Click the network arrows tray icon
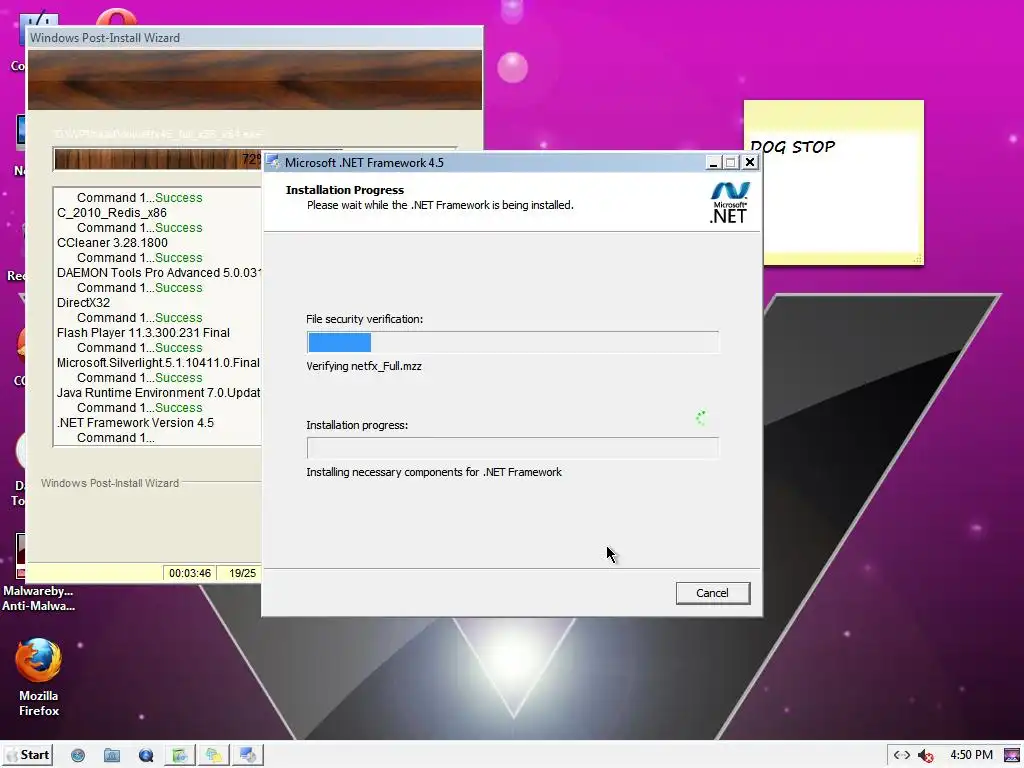Screen dimensions: 1024x768 [x=902, y=755]
